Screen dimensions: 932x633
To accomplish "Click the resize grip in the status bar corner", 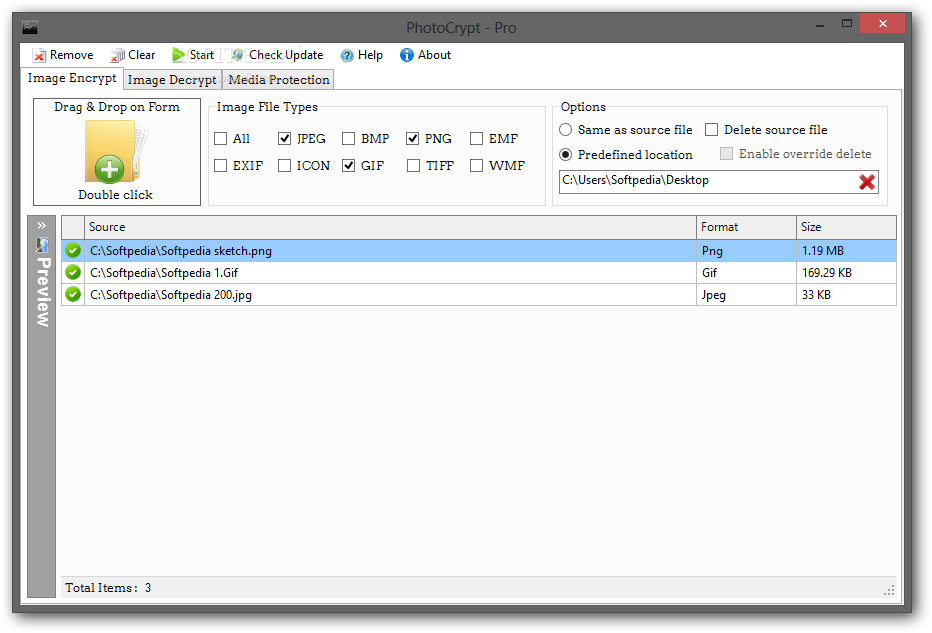I will pos(889,590).
